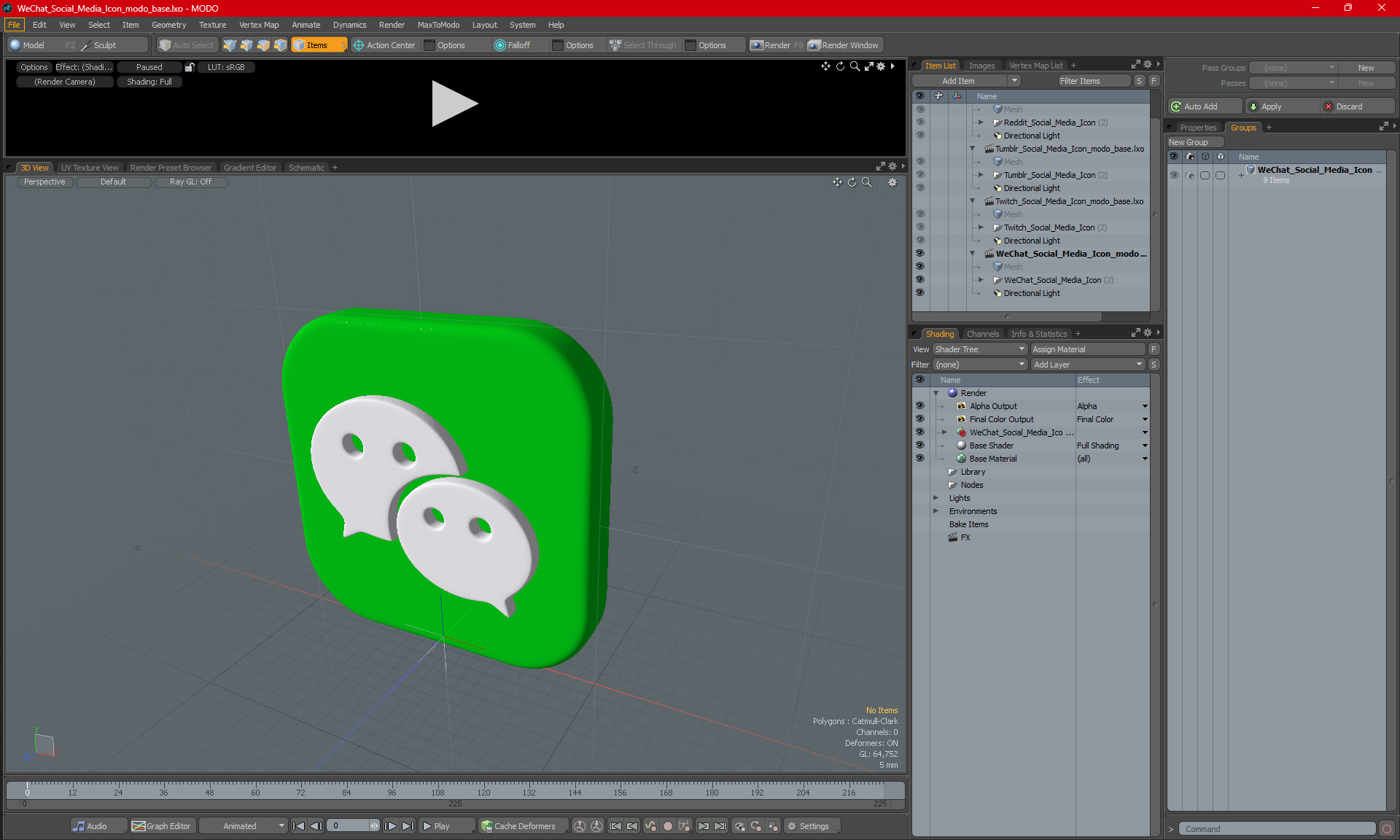Screen dimensions: 1400x840
Task: Toggle Options checkbox after Select Through
Action: pos(691,45)
